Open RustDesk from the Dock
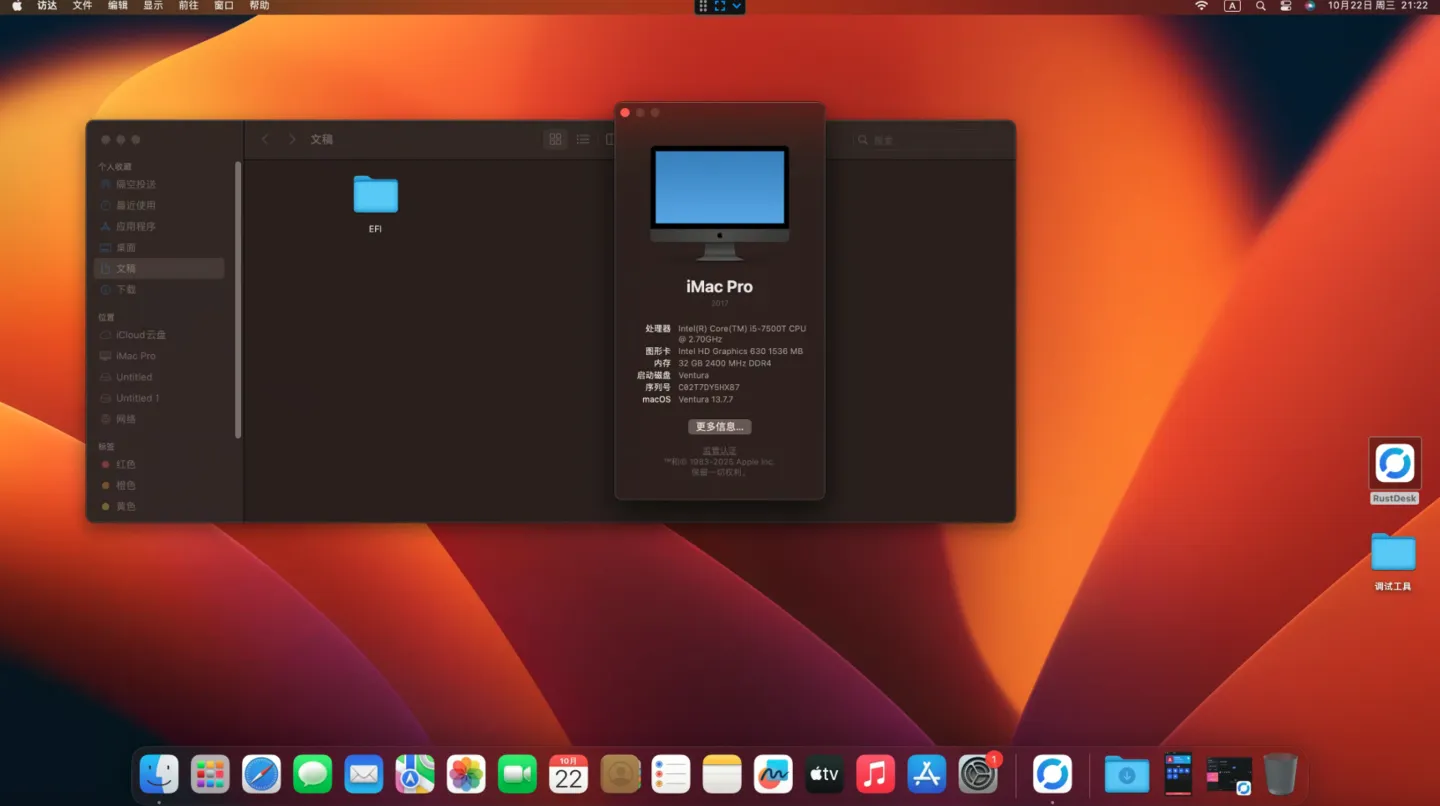 [x=1051, y=773]
